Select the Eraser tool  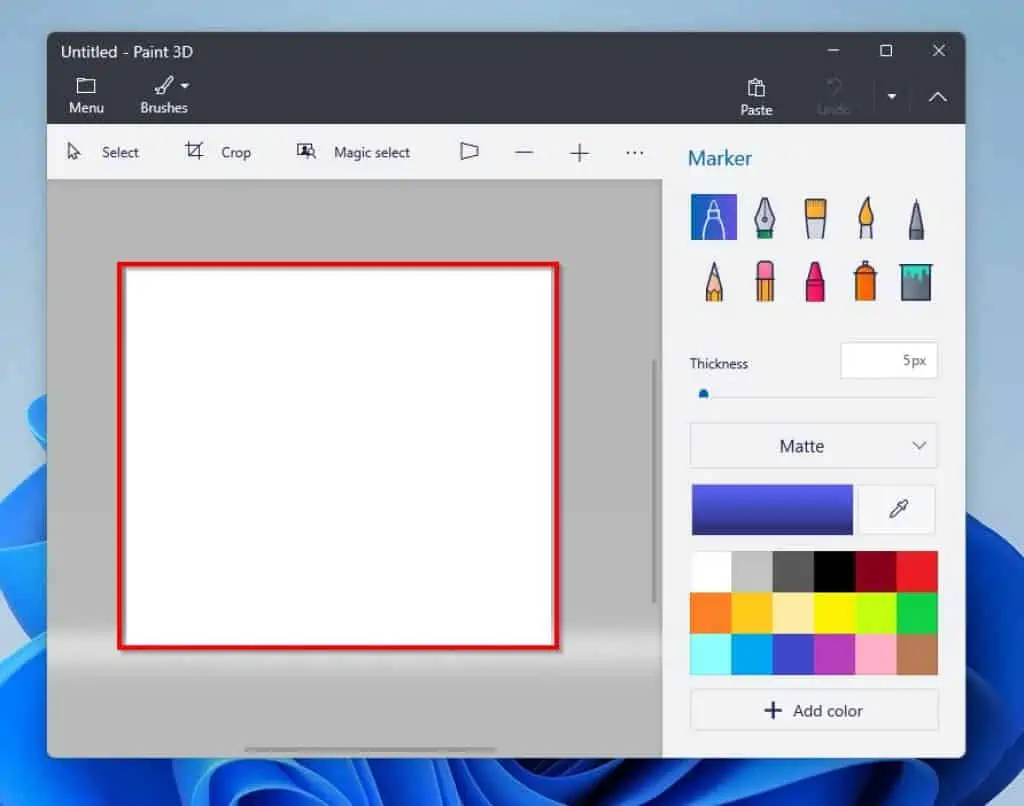tap(764, 281)
